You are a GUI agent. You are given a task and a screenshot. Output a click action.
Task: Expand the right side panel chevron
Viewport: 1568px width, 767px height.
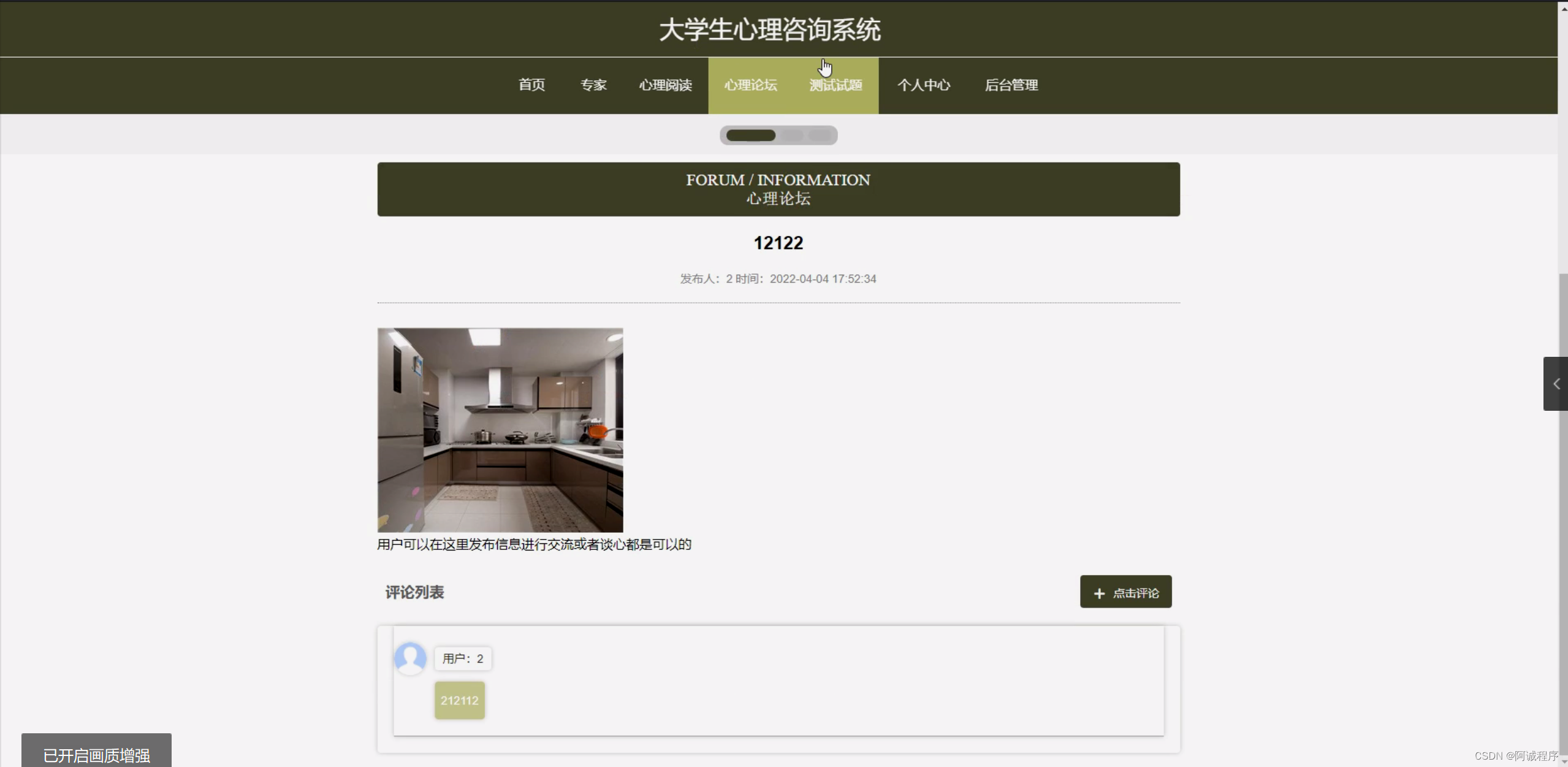pos(1556,384)
